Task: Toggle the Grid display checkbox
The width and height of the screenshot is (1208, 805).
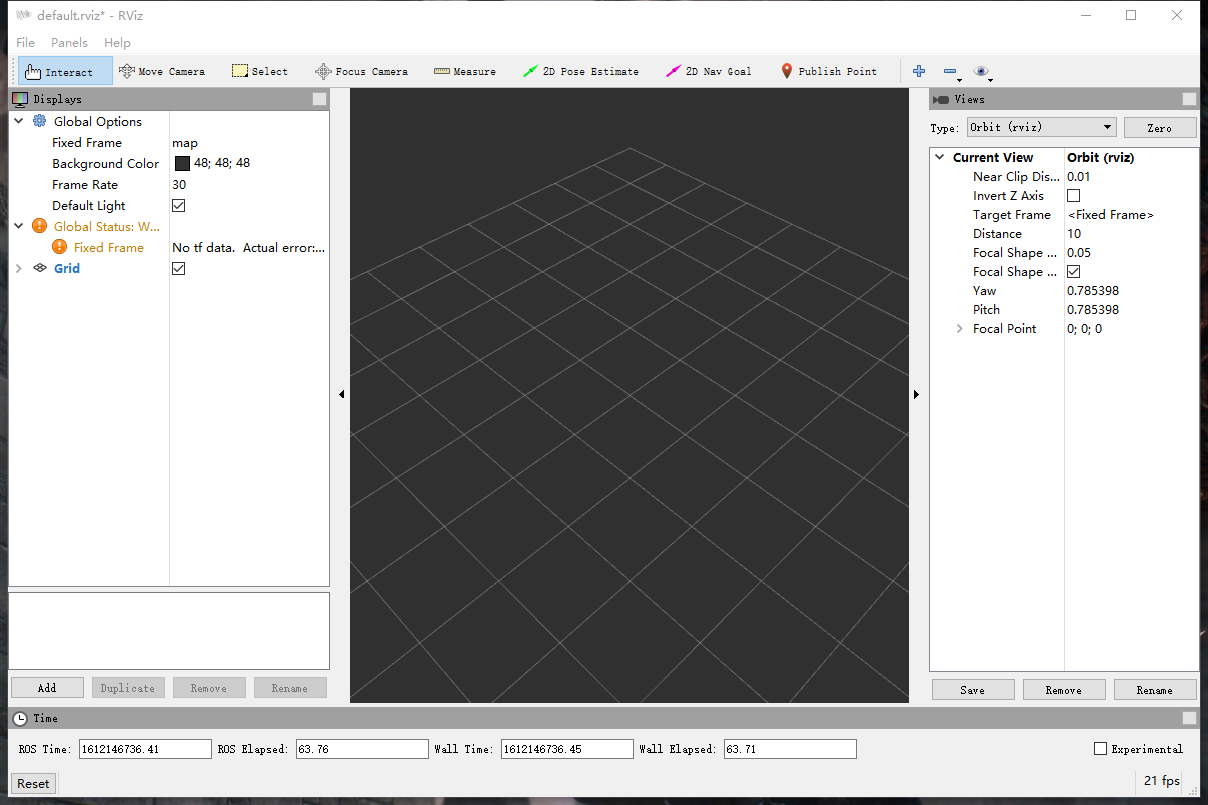Action: [x=179, y=268]
